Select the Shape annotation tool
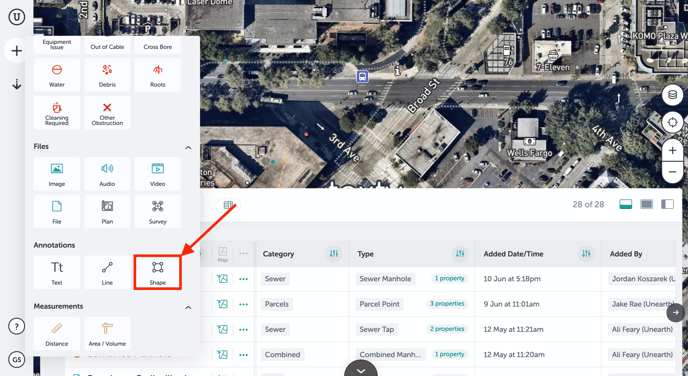The height and width of the screenshot is (376, 688). pyautogui.click(x=158, y=272)
